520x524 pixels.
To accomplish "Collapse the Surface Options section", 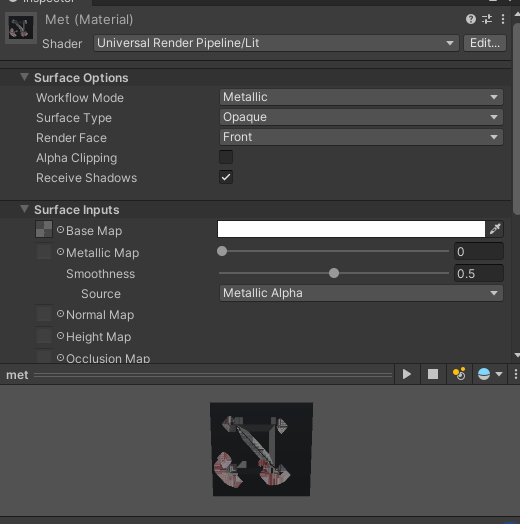I will pyautogui.click(x=24, y=77).
